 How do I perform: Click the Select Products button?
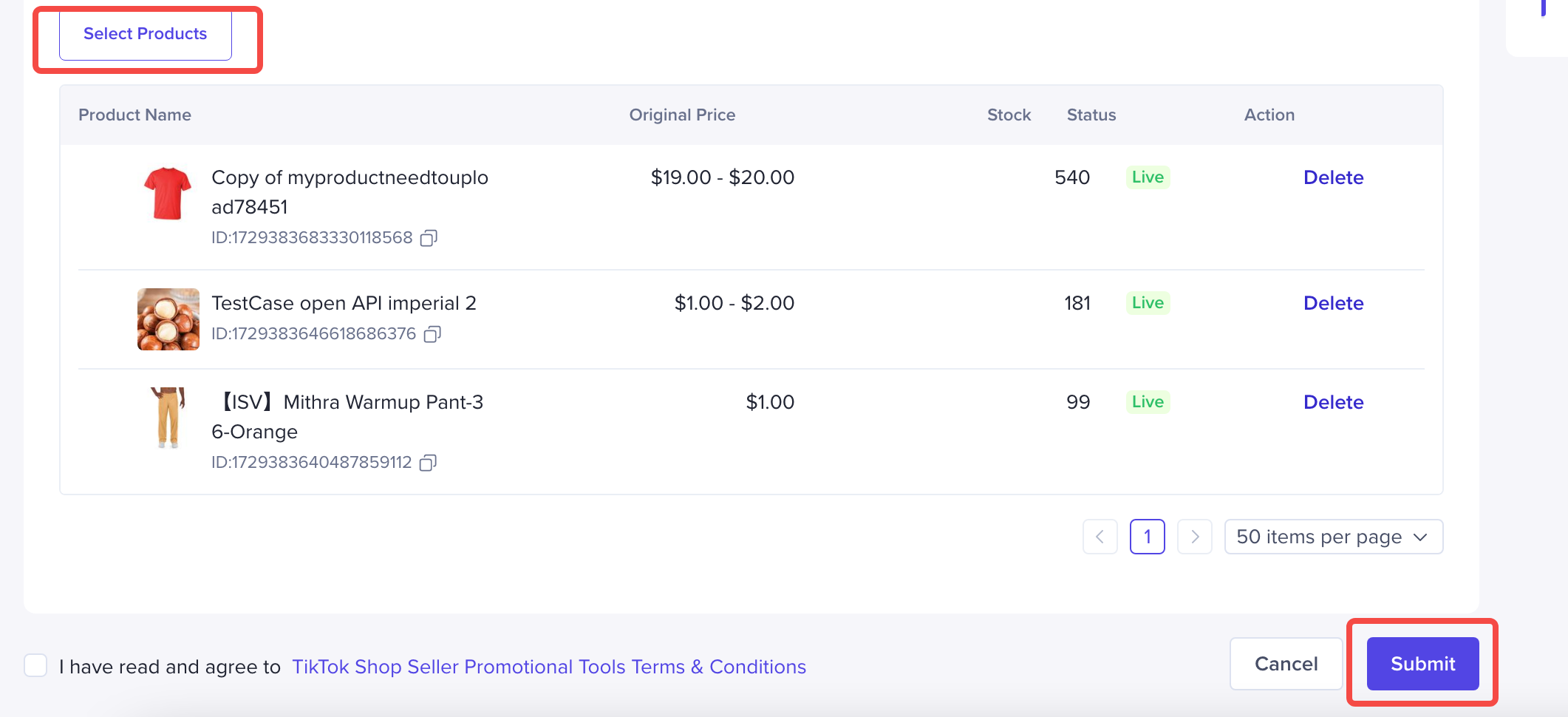coord(146,34)
